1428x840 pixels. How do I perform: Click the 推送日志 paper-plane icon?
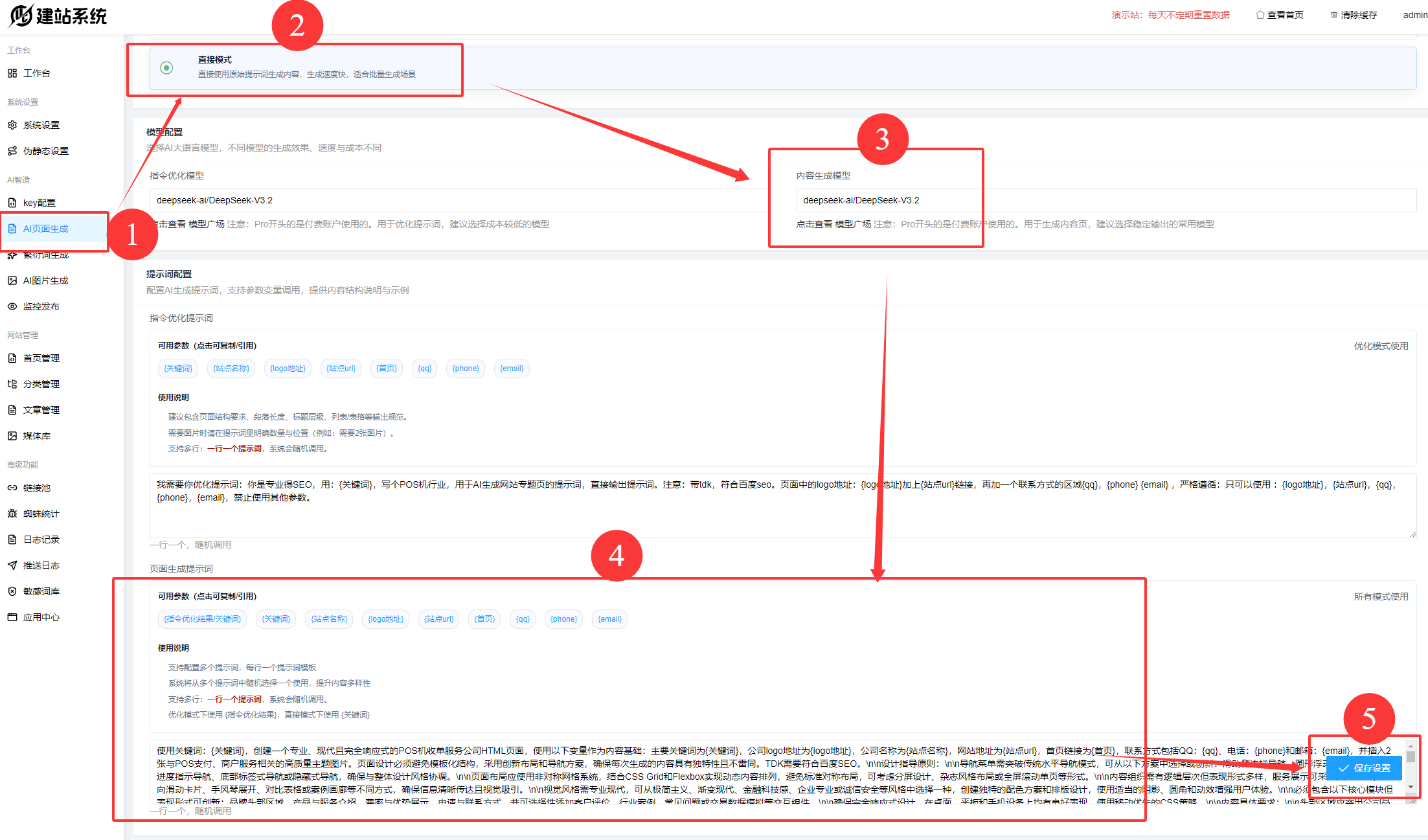coord(12,565)
